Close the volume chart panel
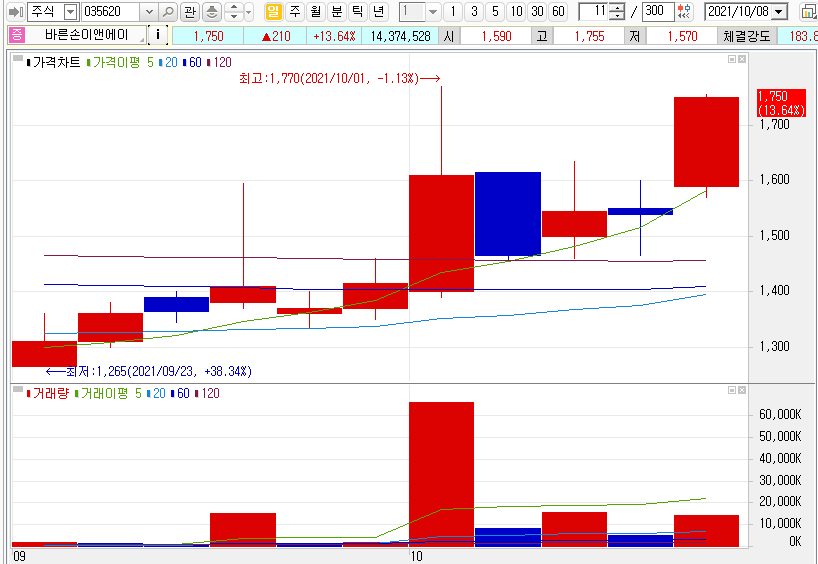The height and width of the screenshot is (564, 818). coord(742,390)
